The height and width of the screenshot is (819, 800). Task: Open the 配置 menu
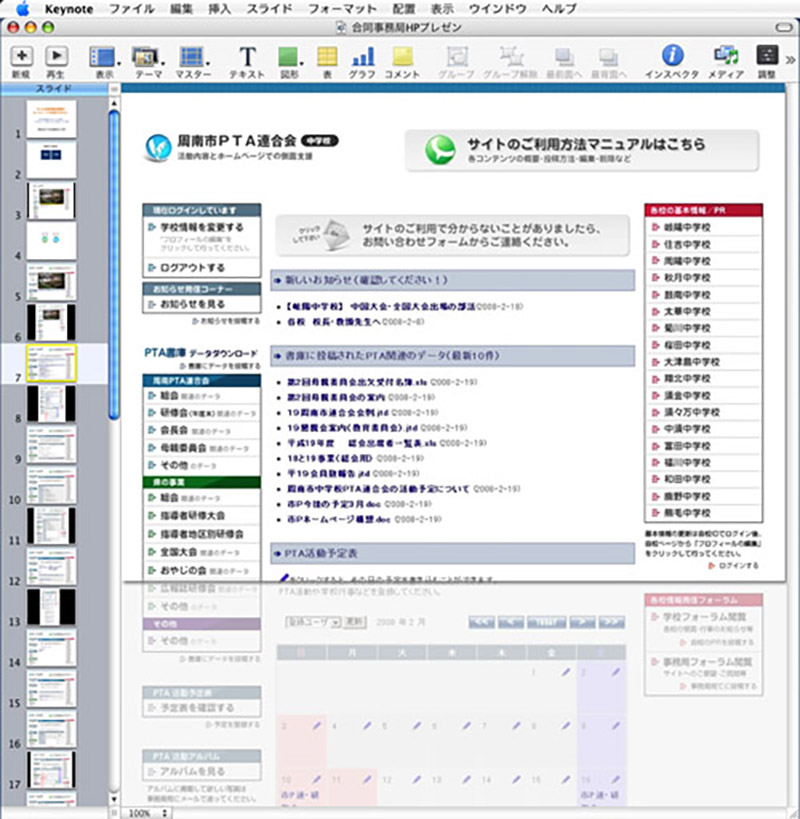(x=404, y=9)
